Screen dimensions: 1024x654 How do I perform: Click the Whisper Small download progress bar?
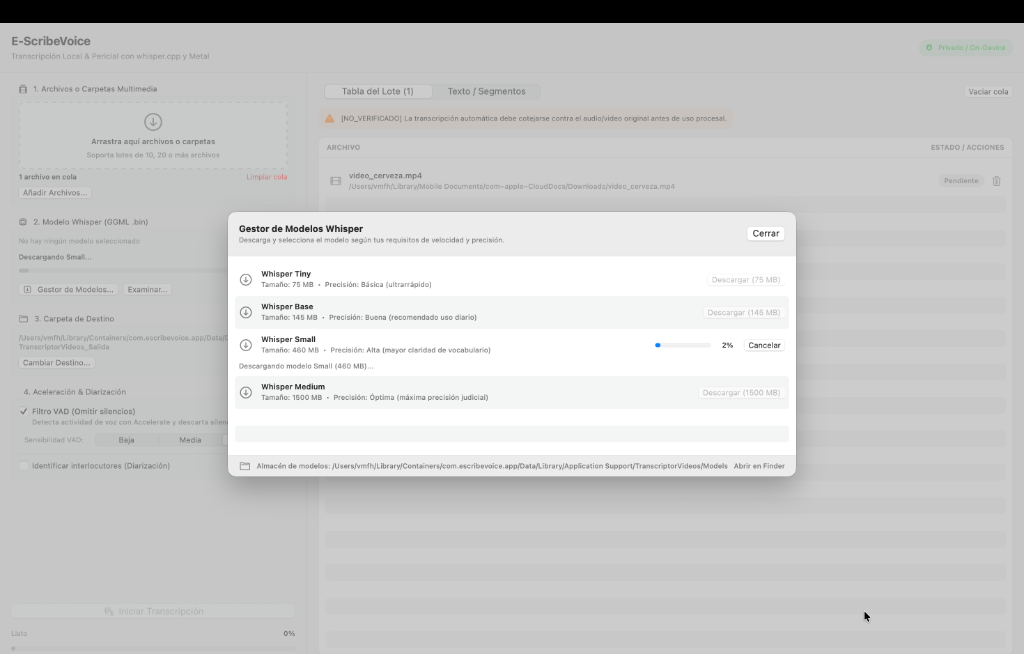click(x=682, y=345)
